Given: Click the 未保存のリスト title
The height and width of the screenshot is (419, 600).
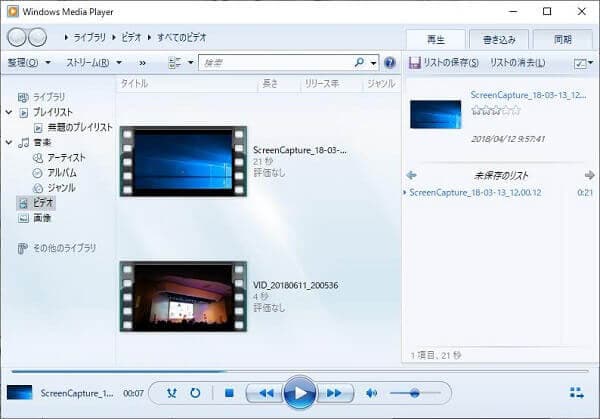Looking at the screenshot, I should point(501,176).
